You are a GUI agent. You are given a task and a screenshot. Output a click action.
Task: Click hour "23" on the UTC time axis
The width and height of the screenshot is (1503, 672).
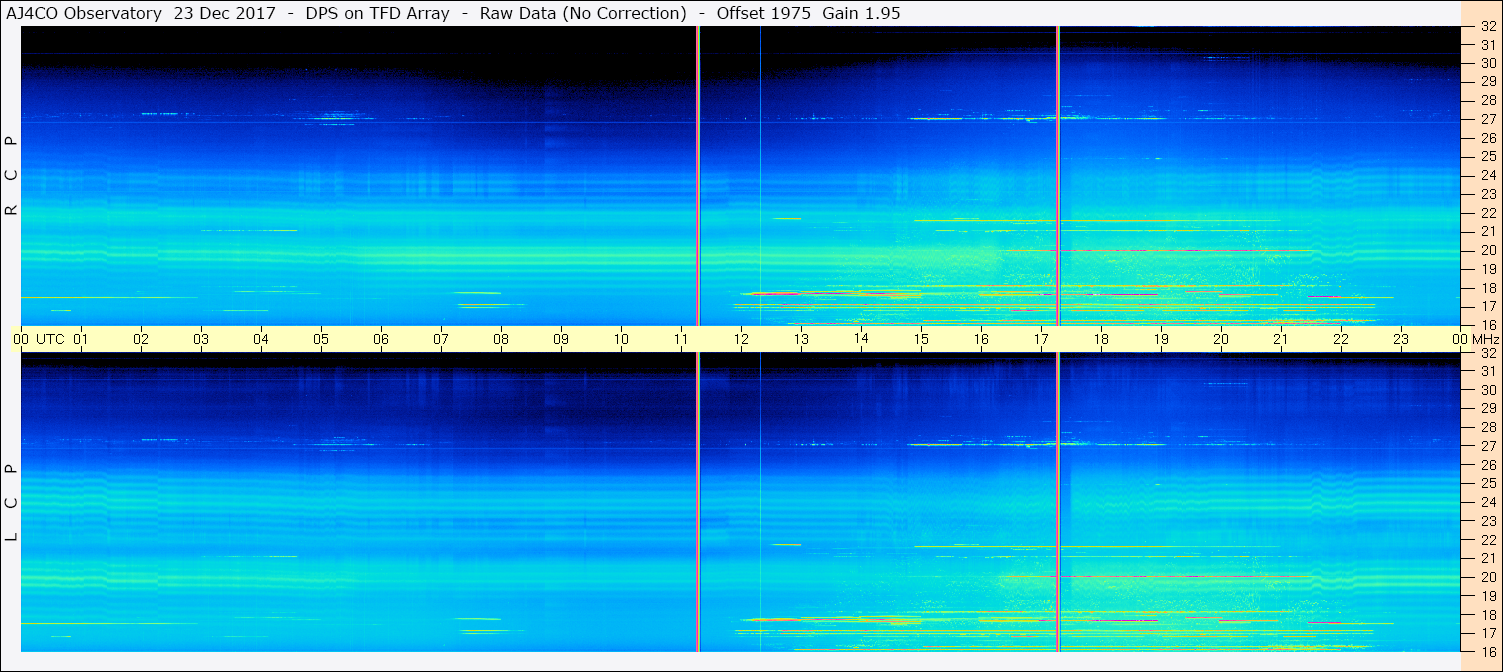pos(1401,339)
